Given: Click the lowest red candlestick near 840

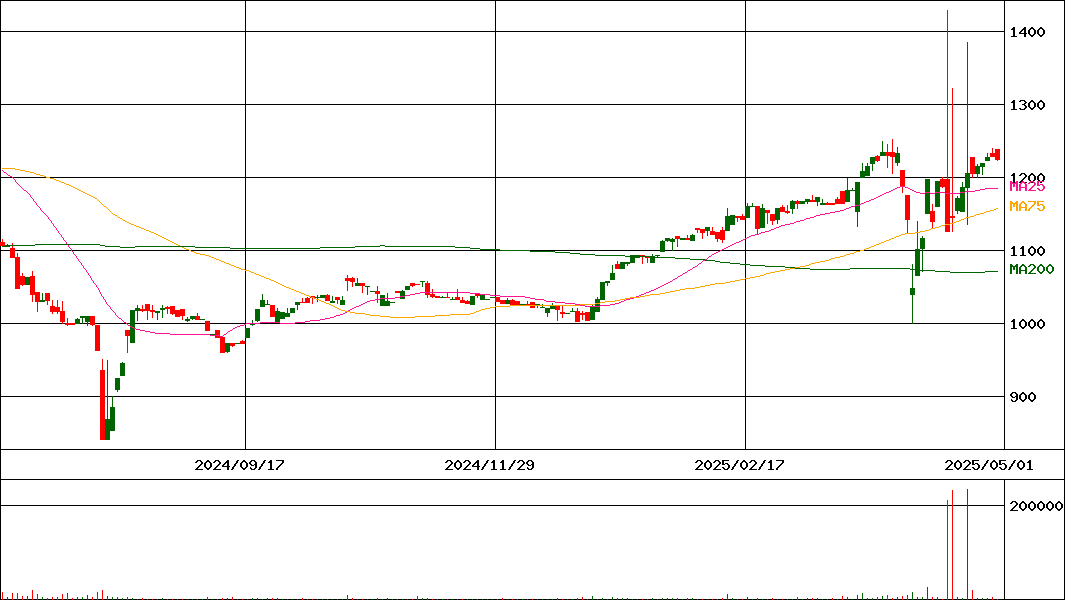Looking at the screenshot, I should (103, 404).
